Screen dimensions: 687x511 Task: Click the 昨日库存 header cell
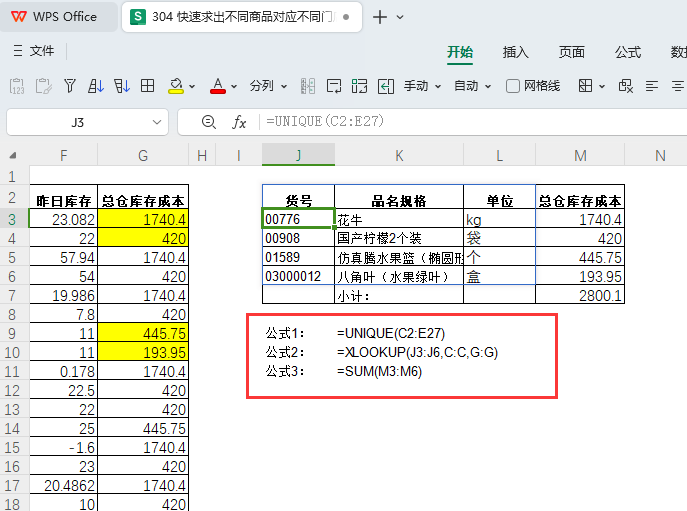64,197
